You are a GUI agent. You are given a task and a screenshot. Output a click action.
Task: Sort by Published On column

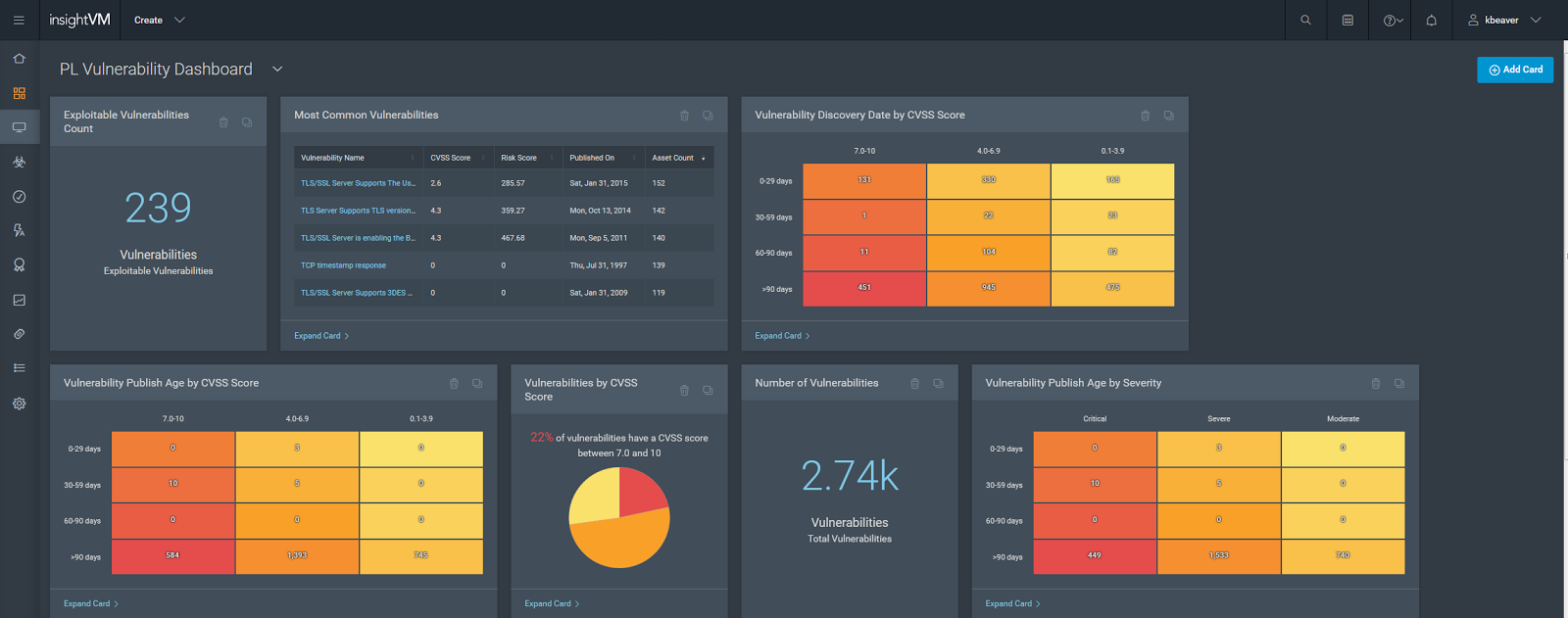click(x=603, y=158)
